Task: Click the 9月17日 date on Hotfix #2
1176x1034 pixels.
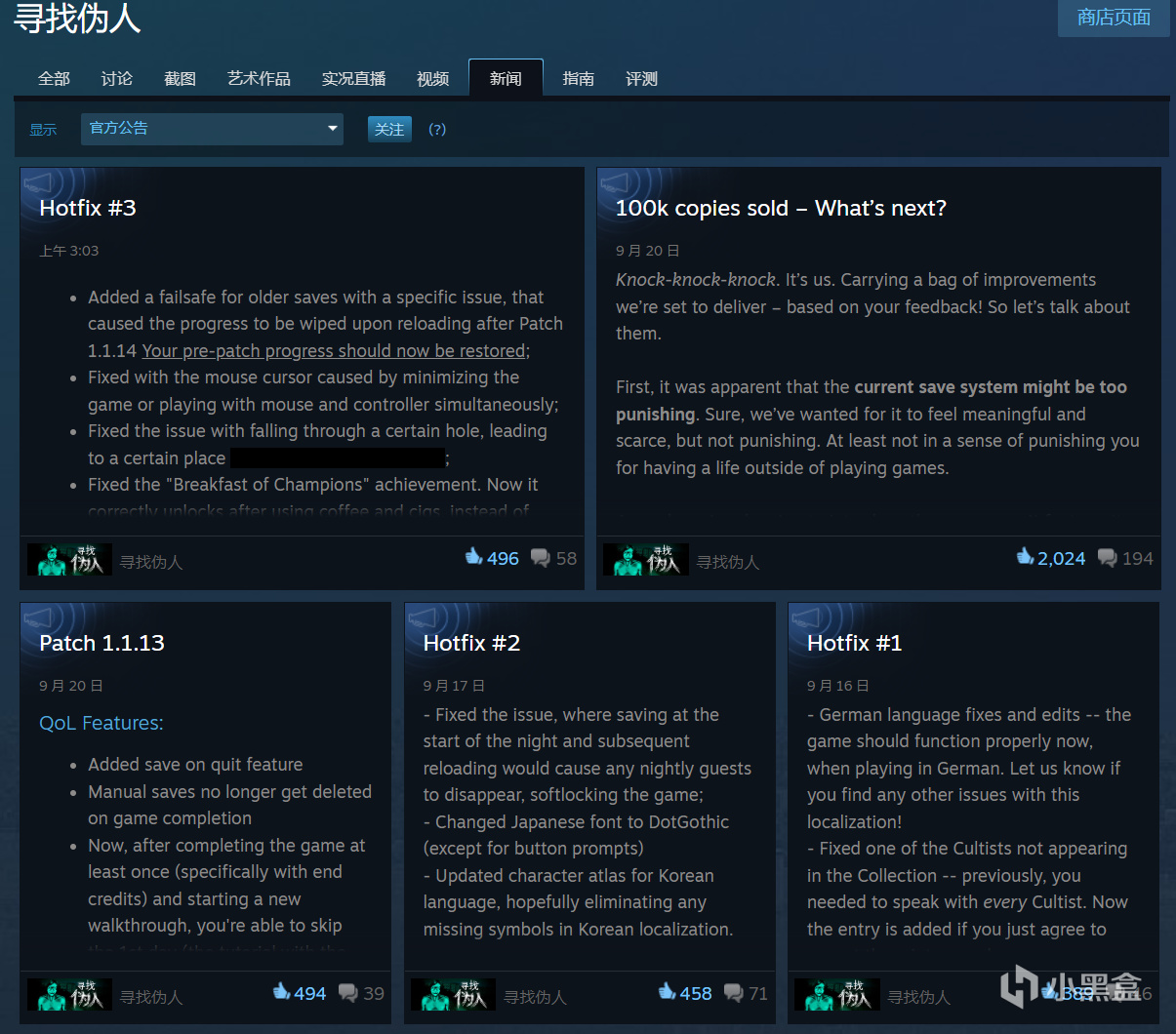Action: coord(454,686)
